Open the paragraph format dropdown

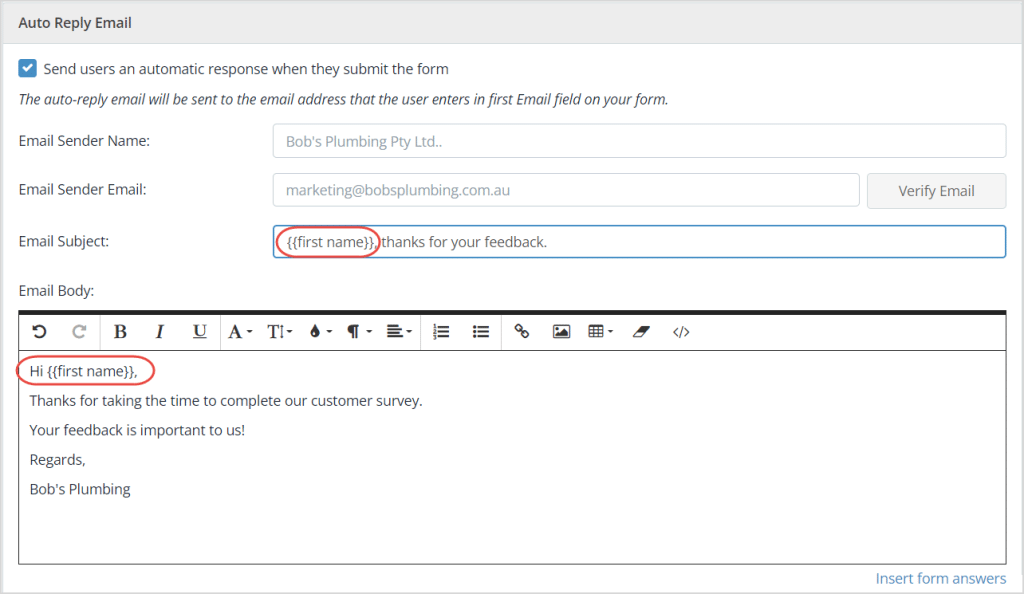(357, 331)
